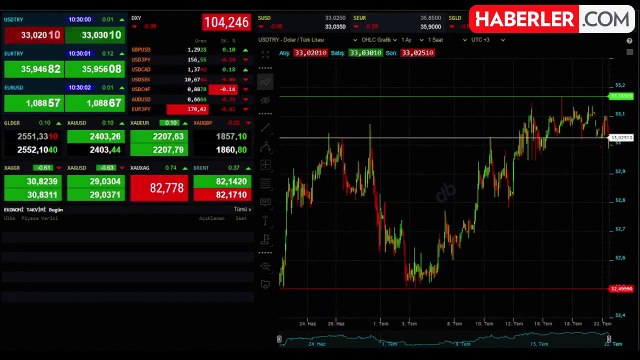Click the down arrow in USDJPY row
Screen dimensions: 640x360
[246, 60]
